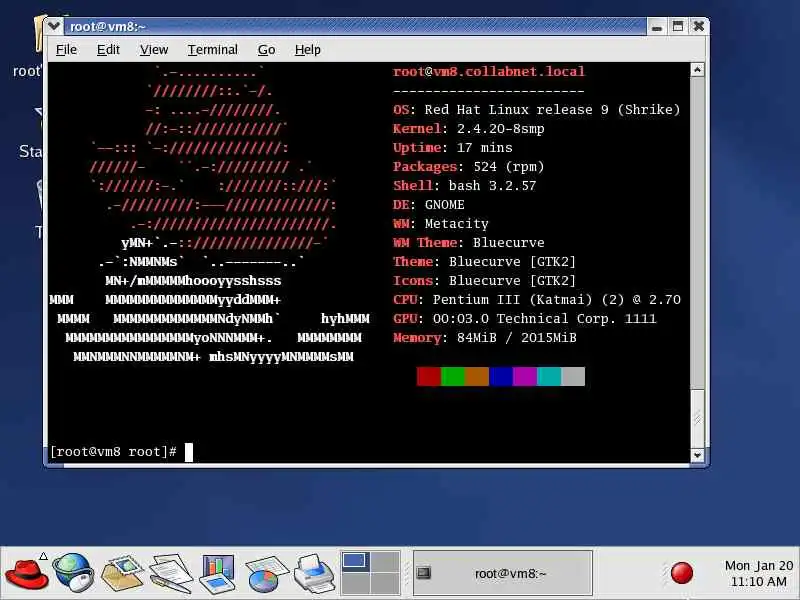
Task: Close the root@vm8 terminal window
Action: tap(698, 27)
